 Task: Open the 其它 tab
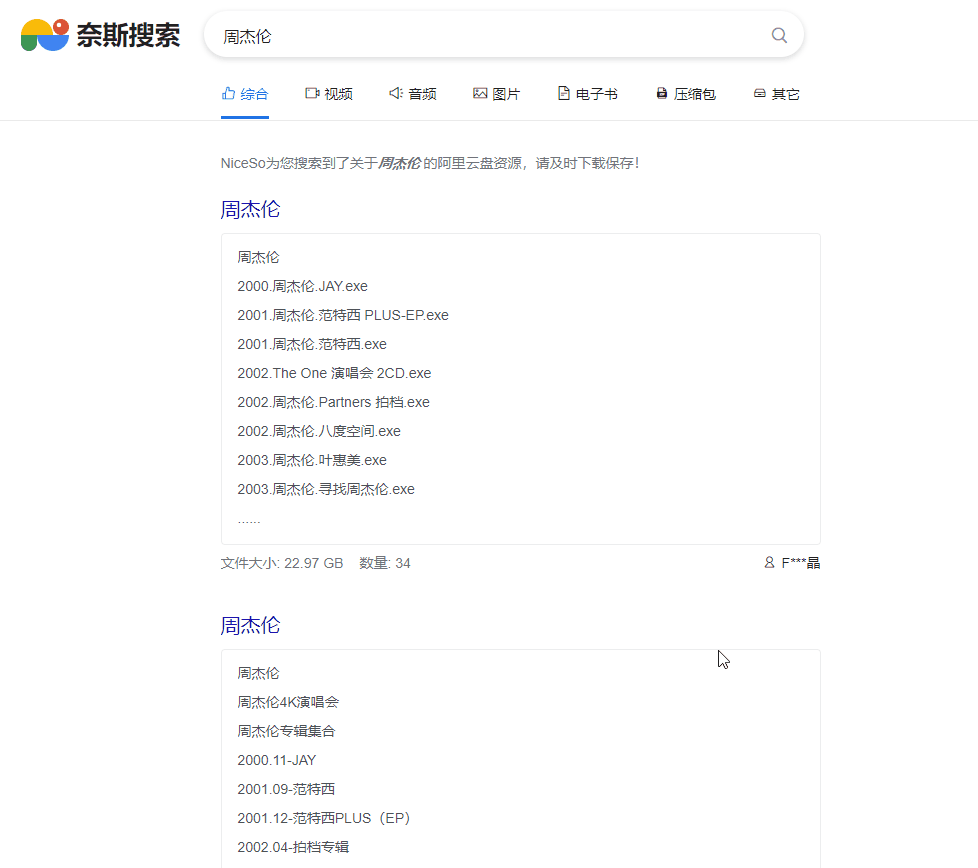tap(777, 94)
